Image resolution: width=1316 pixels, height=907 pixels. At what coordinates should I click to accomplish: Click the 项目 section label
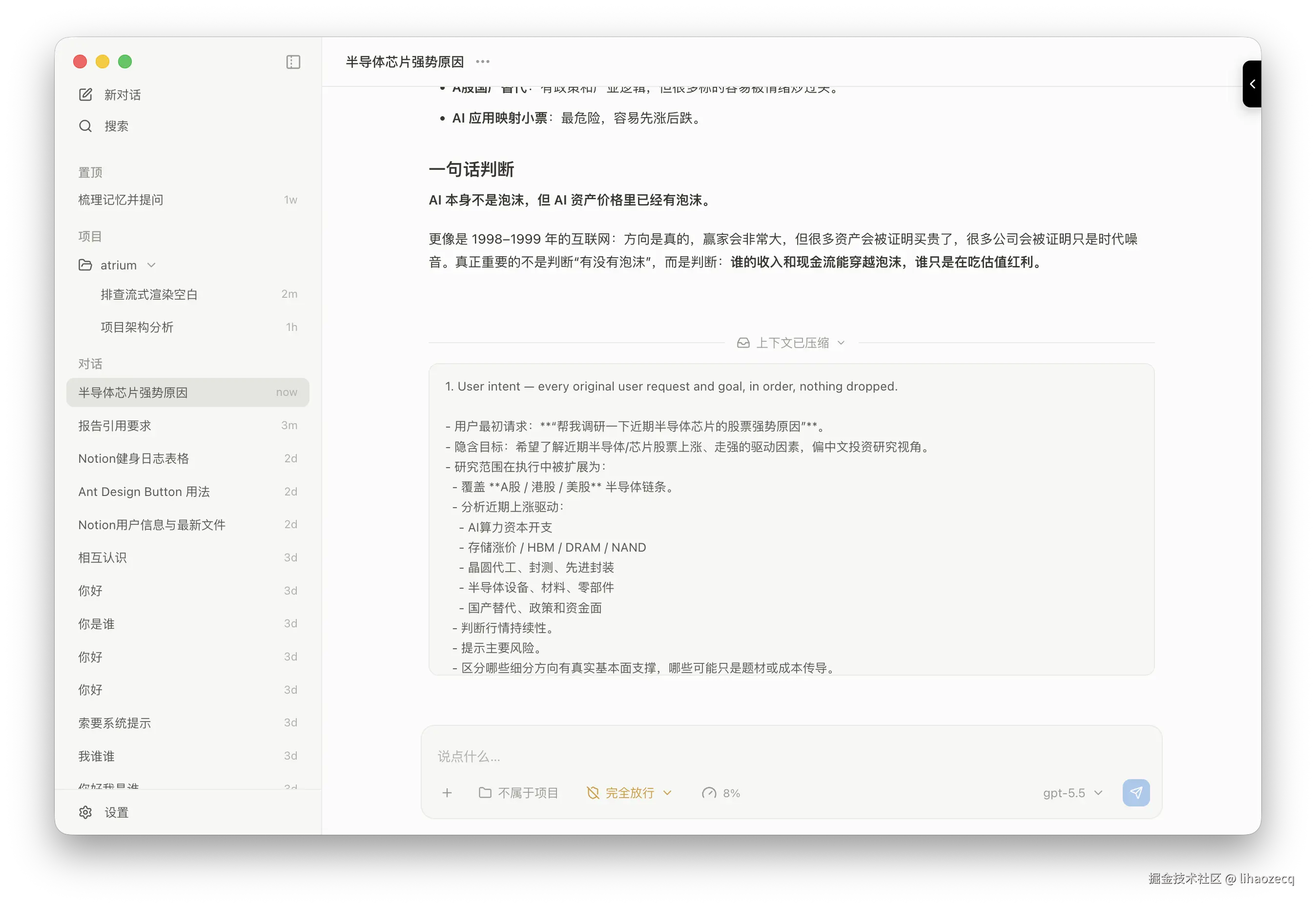(90, 236)
